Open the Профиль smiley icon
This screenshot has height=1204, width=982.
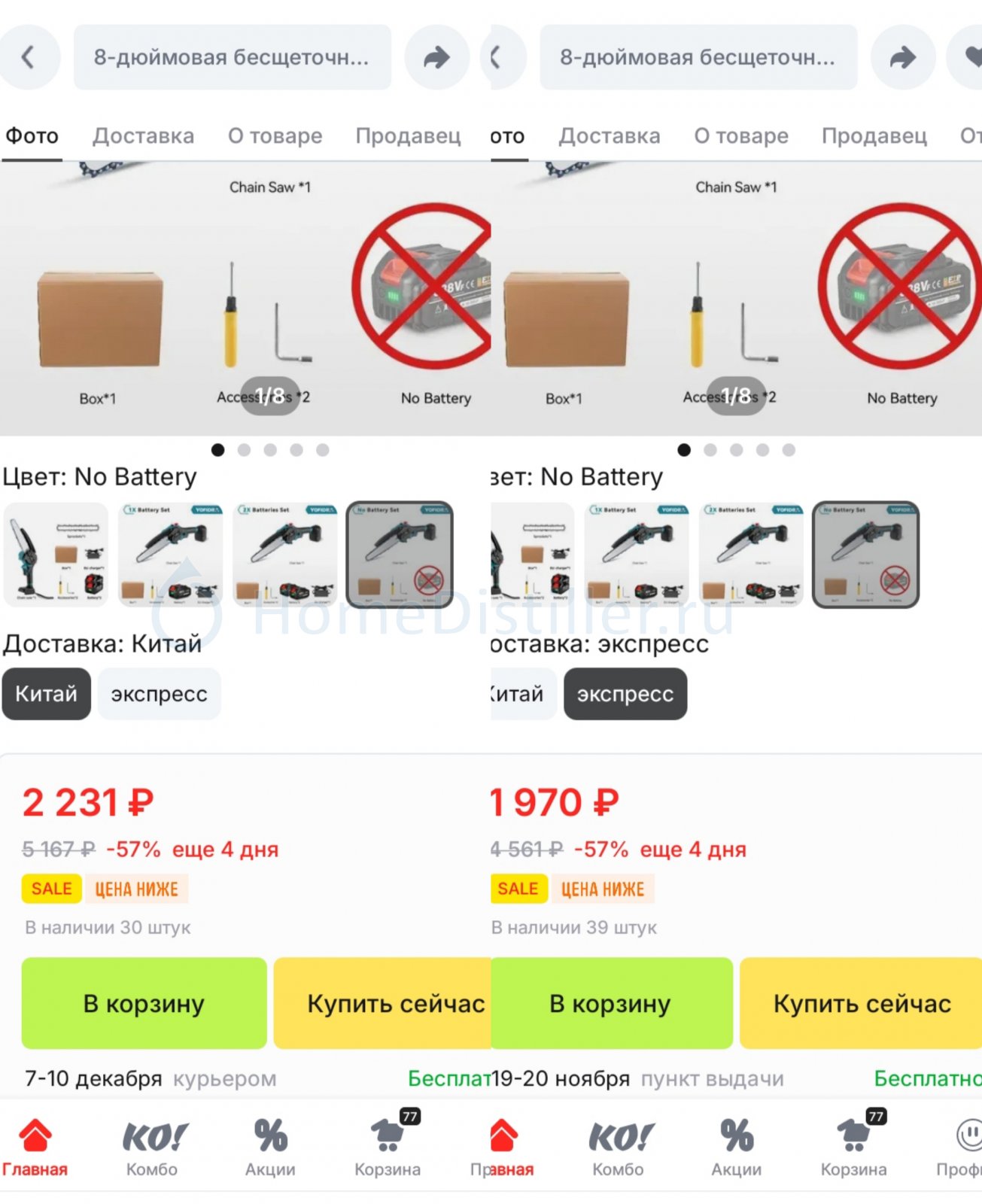pos(963,1147)
